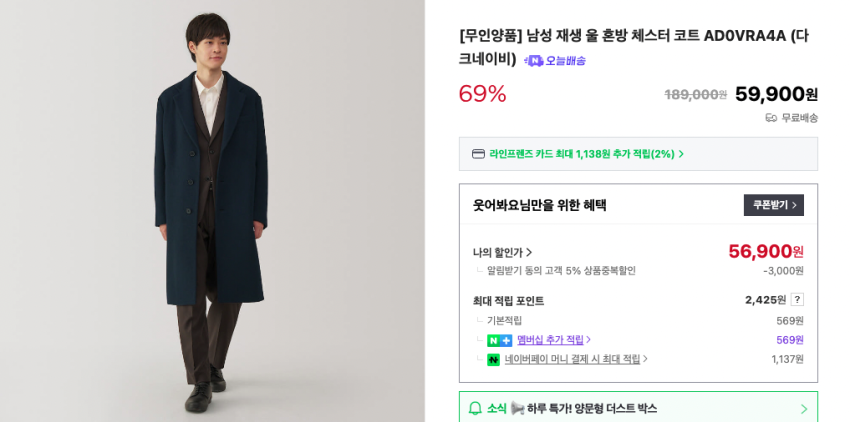Click the N+ membership badge icon
Viewport: 850px width, 422px height.
[x=499, y=340]
